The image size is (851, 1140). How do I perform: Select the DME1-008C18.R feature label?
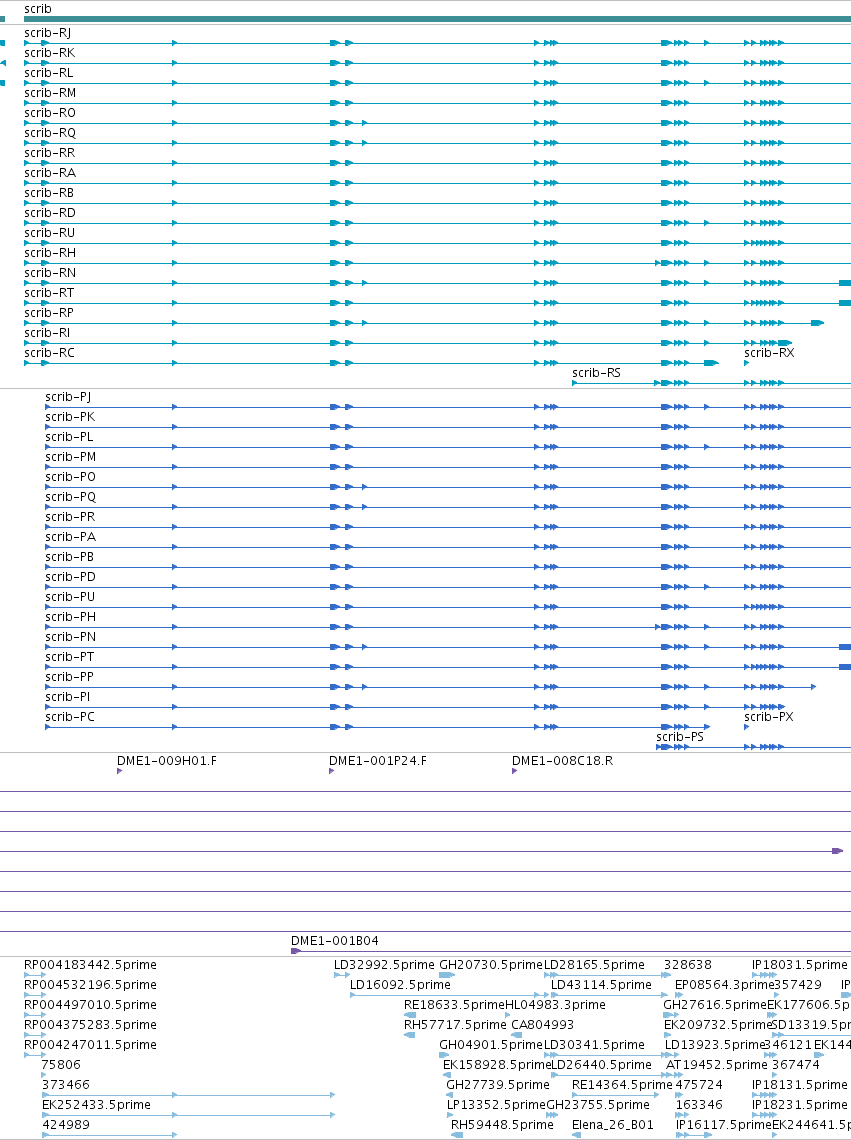[x=562, y=760]
